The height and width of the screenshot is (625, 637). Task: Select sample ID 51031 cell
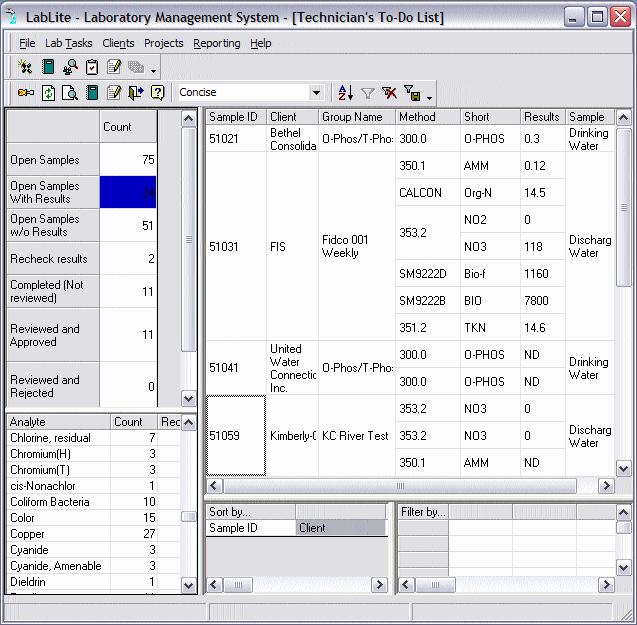236,246
